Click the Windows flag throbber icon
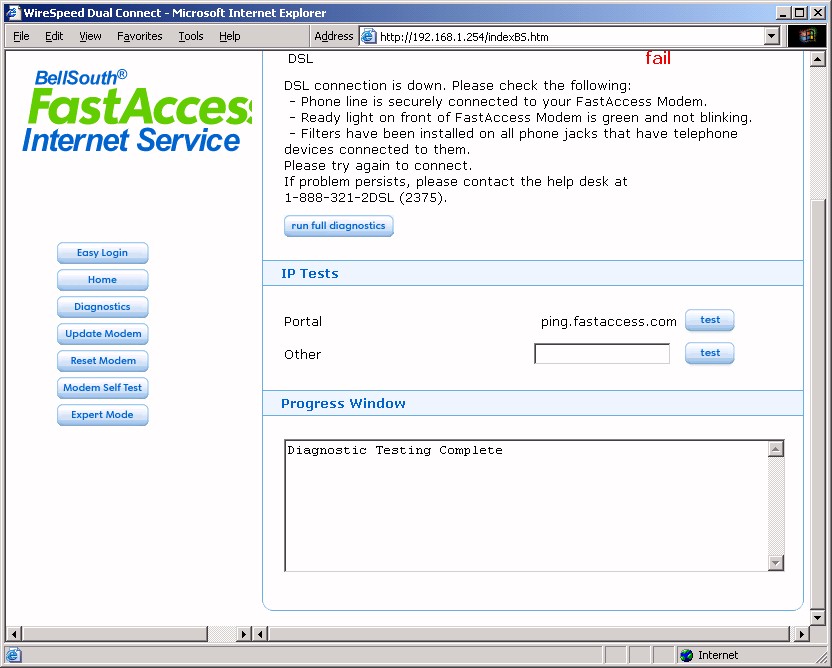The width and height of the screenshot is (832, 668). pyautogui.click(x=809, y=36)
